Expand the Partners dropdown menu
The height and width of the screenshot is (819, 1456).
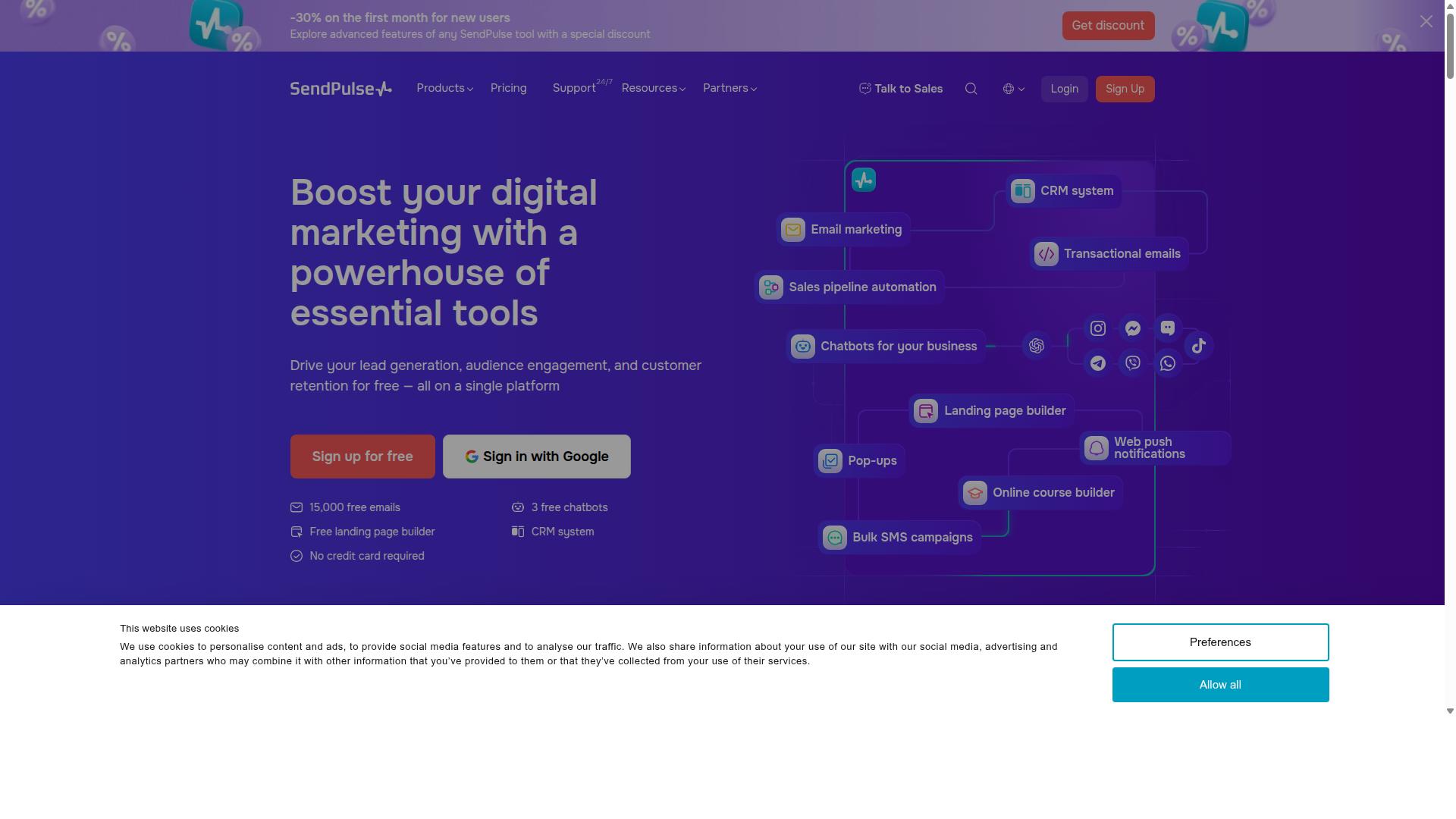tap(730, 89)
